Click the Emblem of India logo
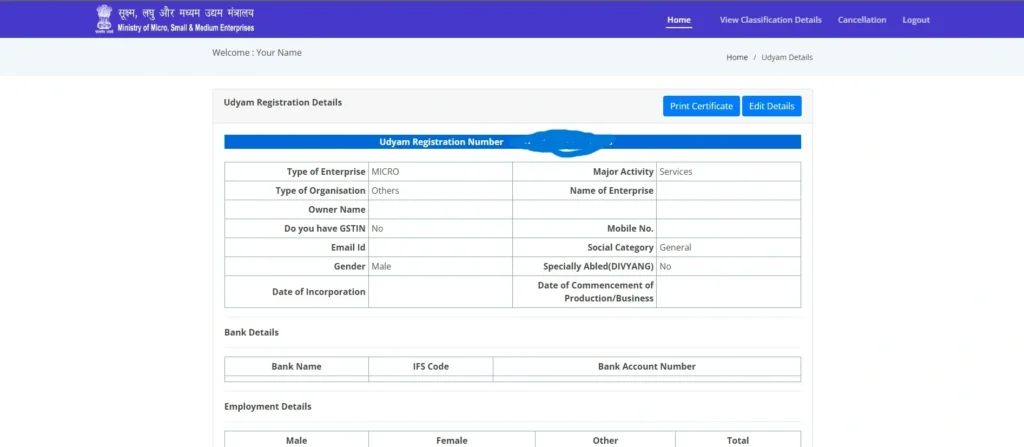 (104, 18)
